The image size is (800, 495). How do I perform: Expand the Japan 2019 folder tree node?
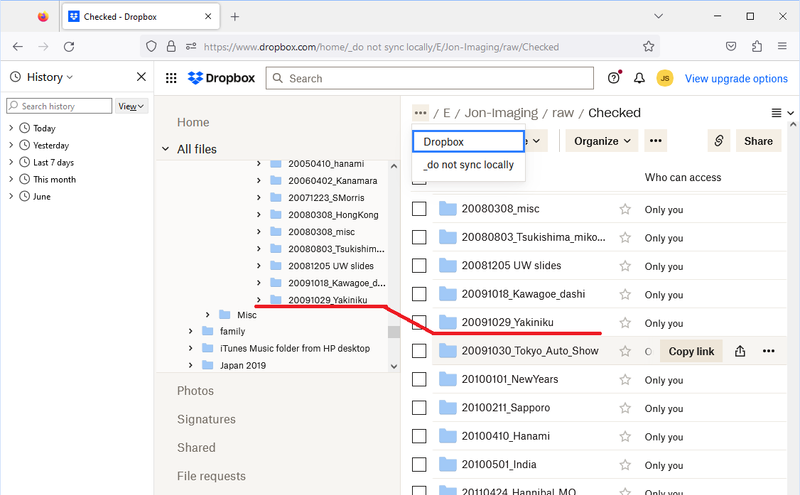point(190,365)
